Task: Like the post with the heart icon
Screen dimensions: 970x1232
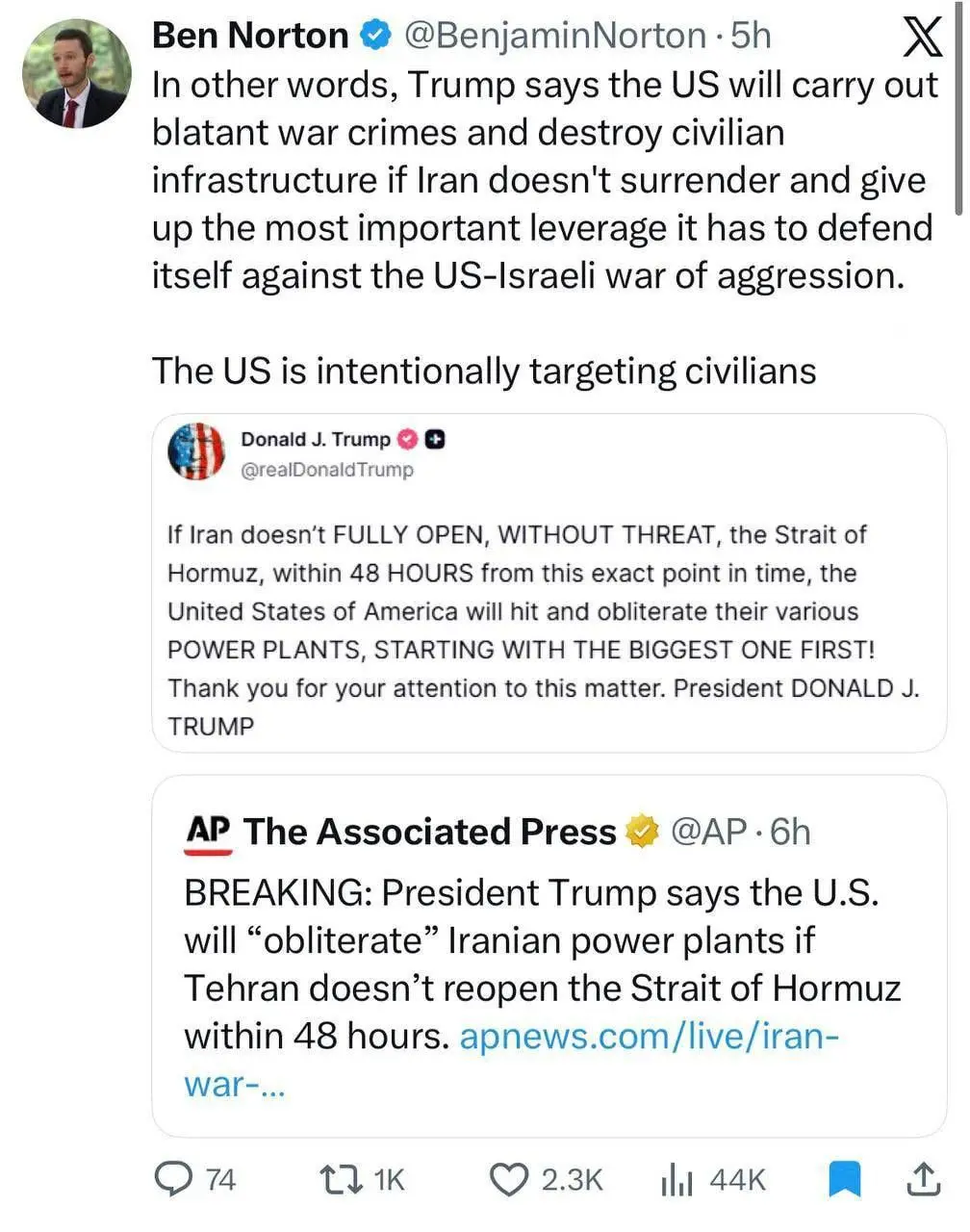Action: coord(509,1178)
